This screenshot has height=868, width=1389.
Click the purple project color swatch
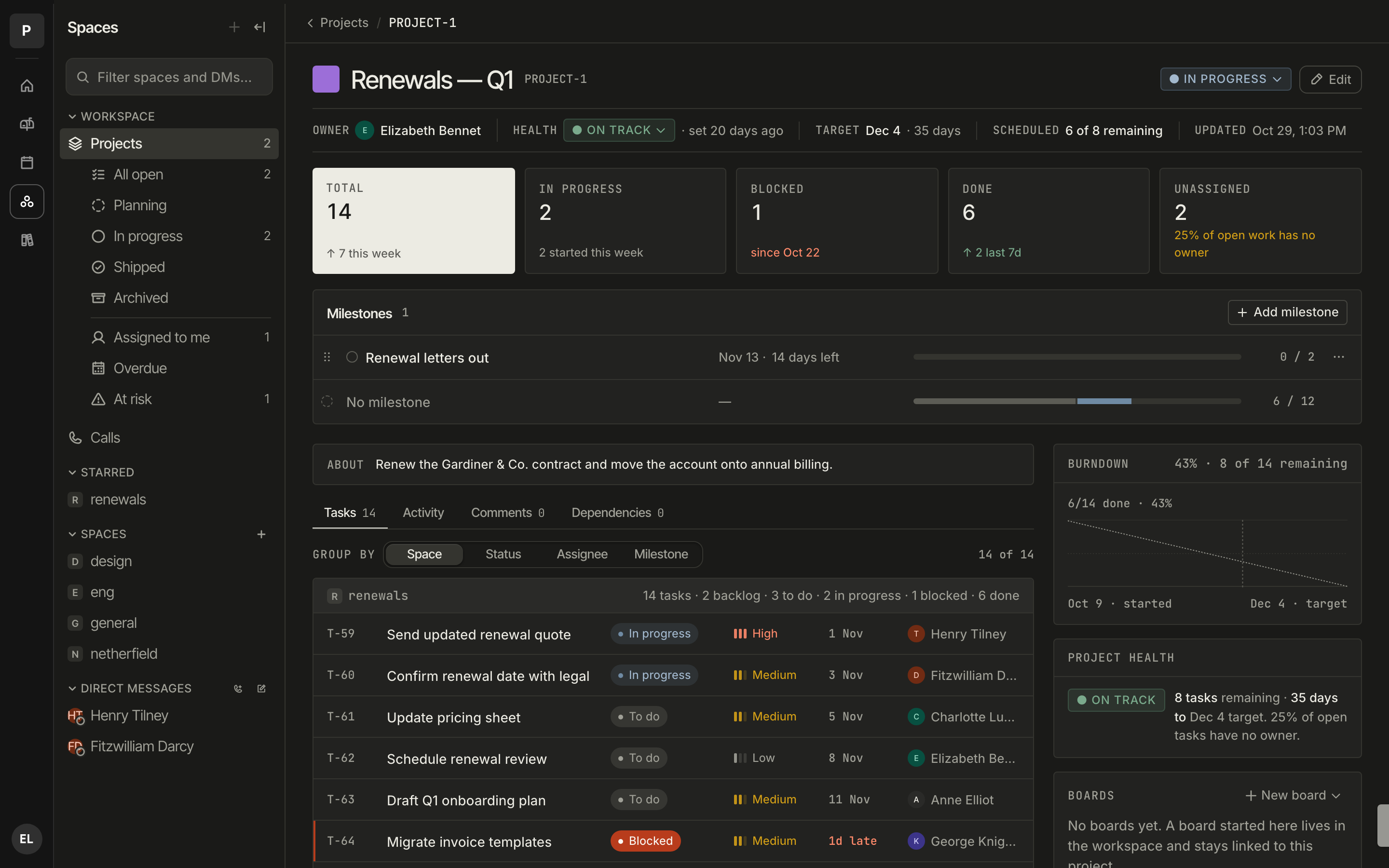click(326, 79)
